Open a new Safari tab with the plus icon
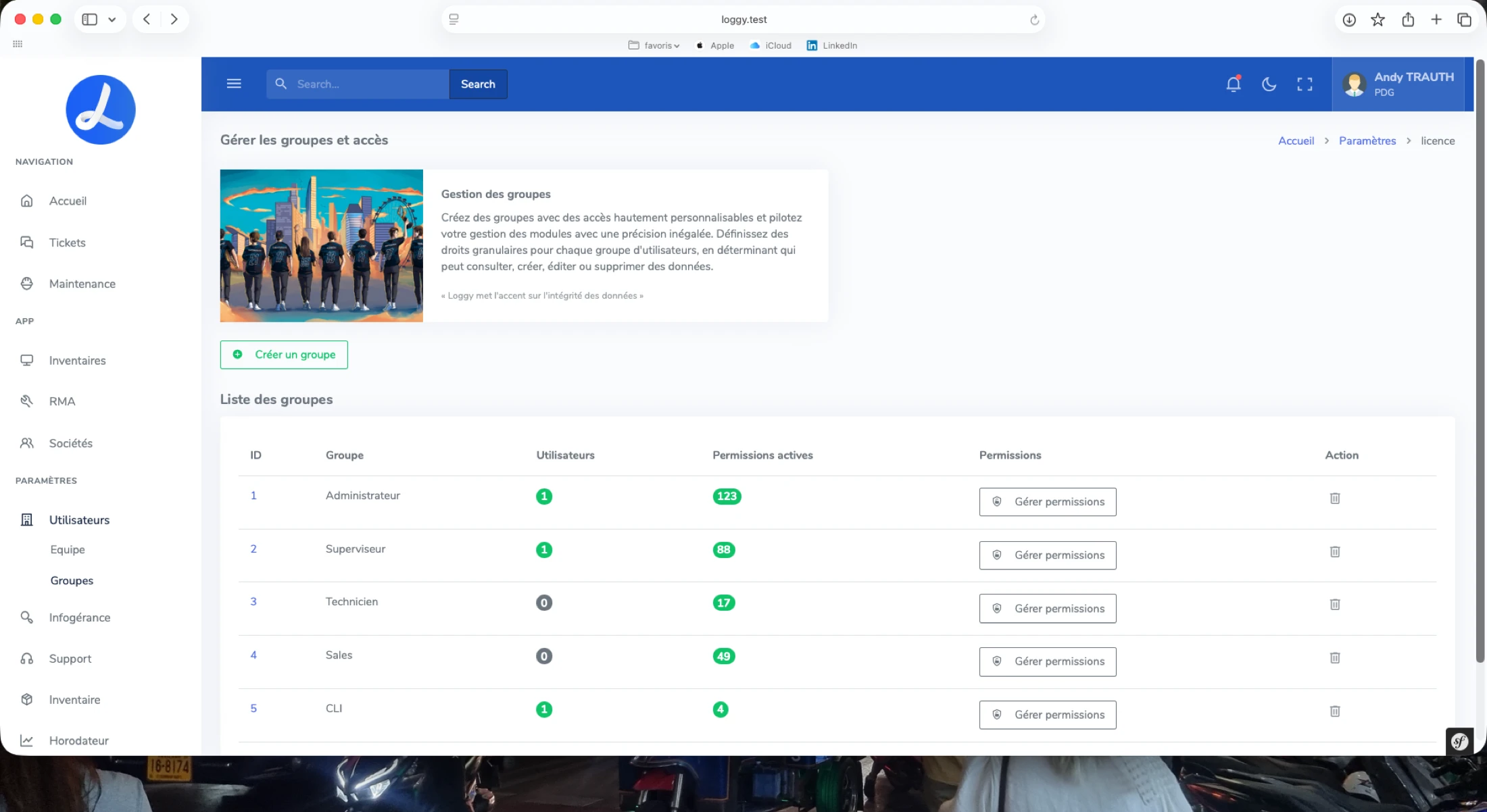The height and width of the screenshot is (812, 1487). (x=1436, y=20)
